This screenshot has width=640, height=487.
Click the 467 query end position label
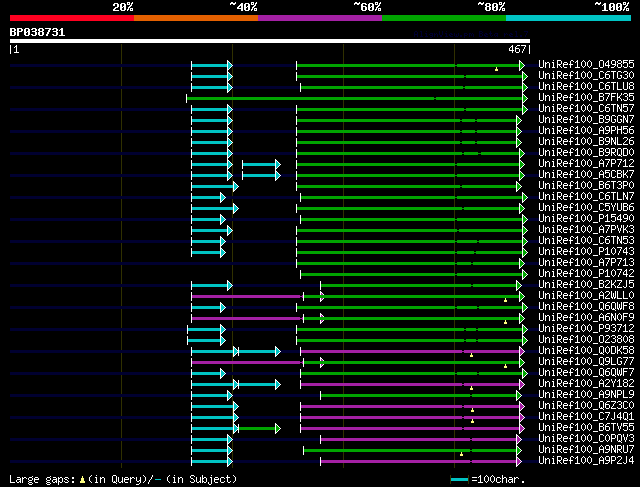pos(517,49)
